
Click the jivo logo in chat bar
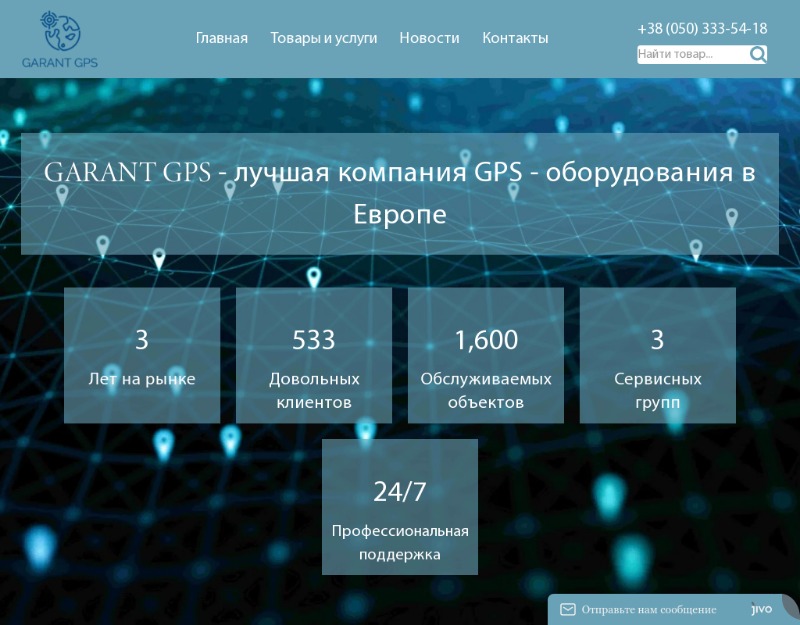[761, 609]
